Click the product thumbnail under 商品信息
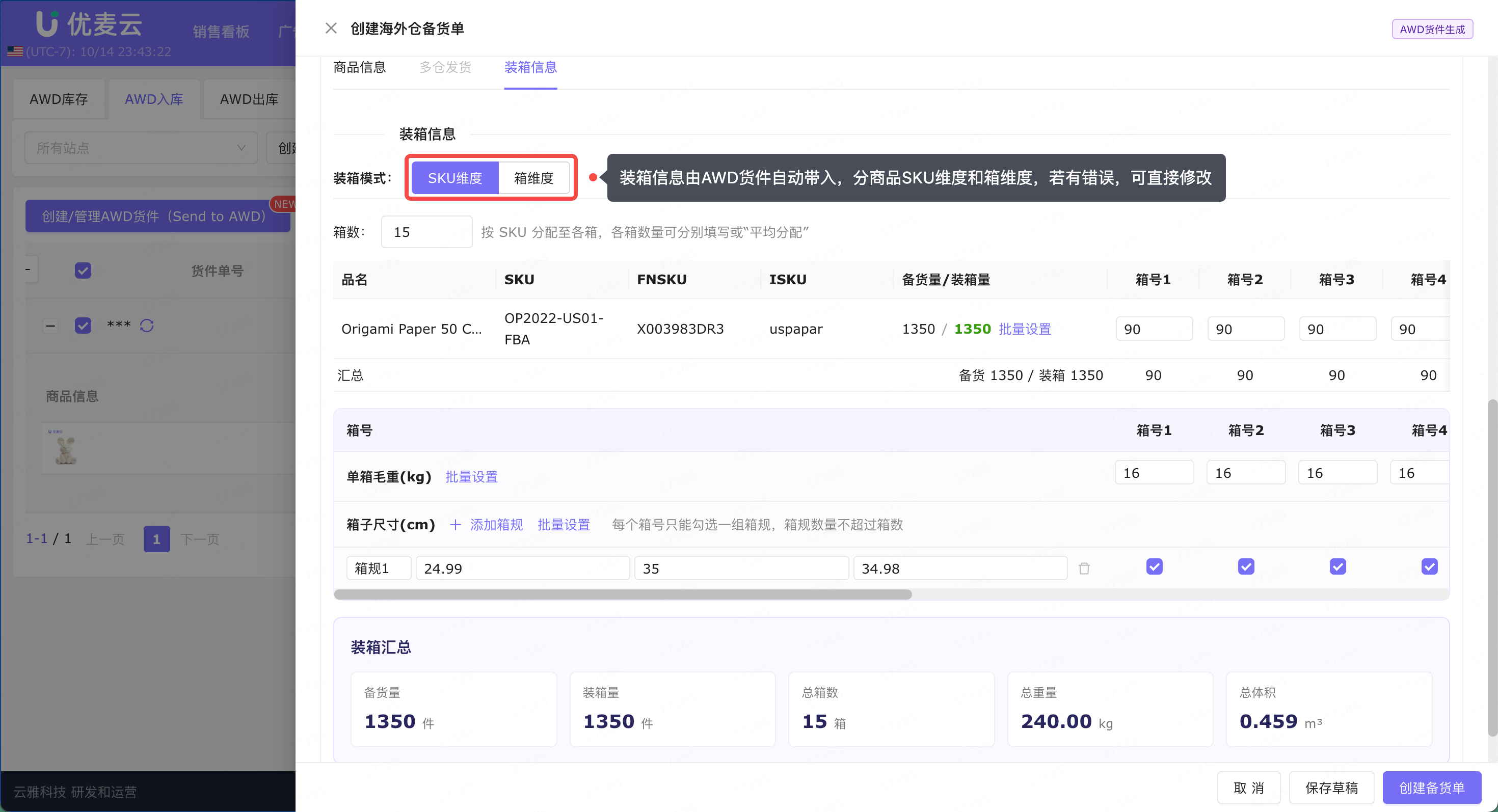This screenshot has height=812, width=1498. 65,449
